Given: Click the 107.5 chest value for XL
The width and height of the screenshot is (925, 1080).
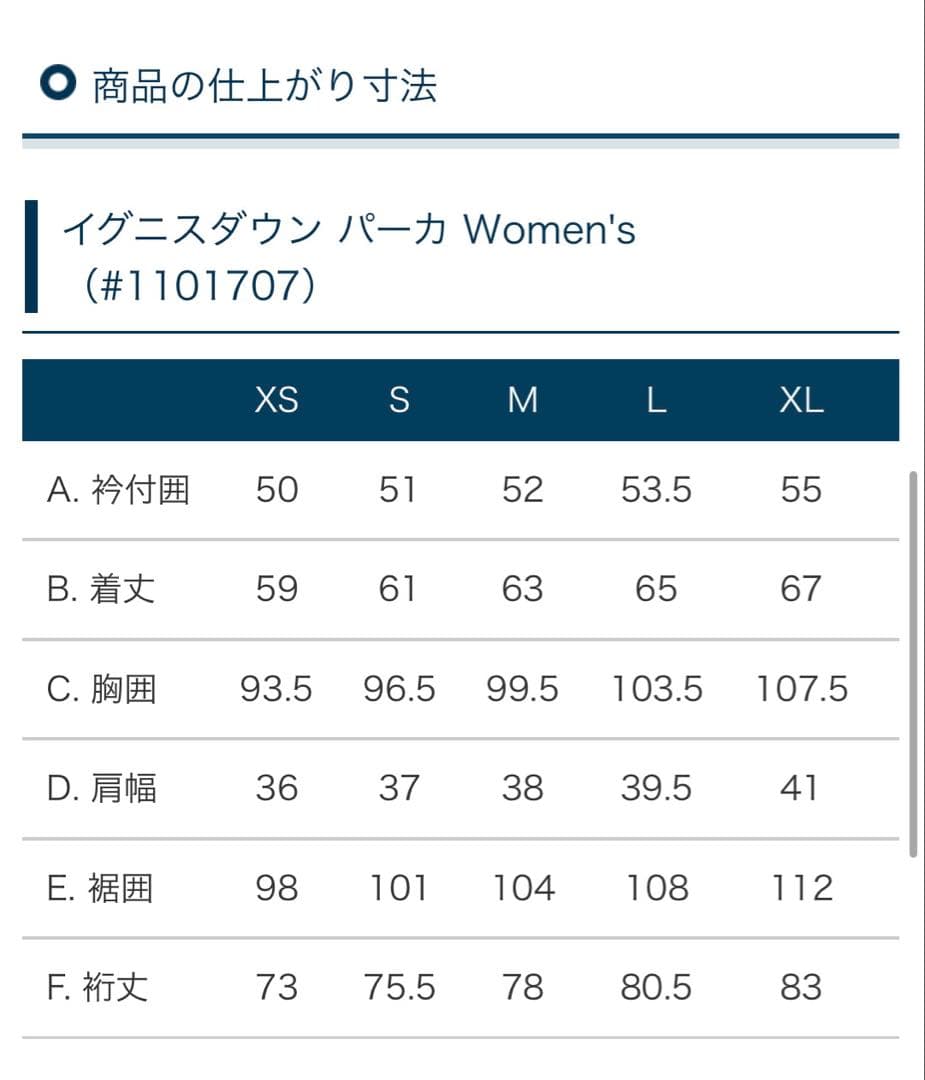Looking at the screenshot, I should click(x=801, y=689).
